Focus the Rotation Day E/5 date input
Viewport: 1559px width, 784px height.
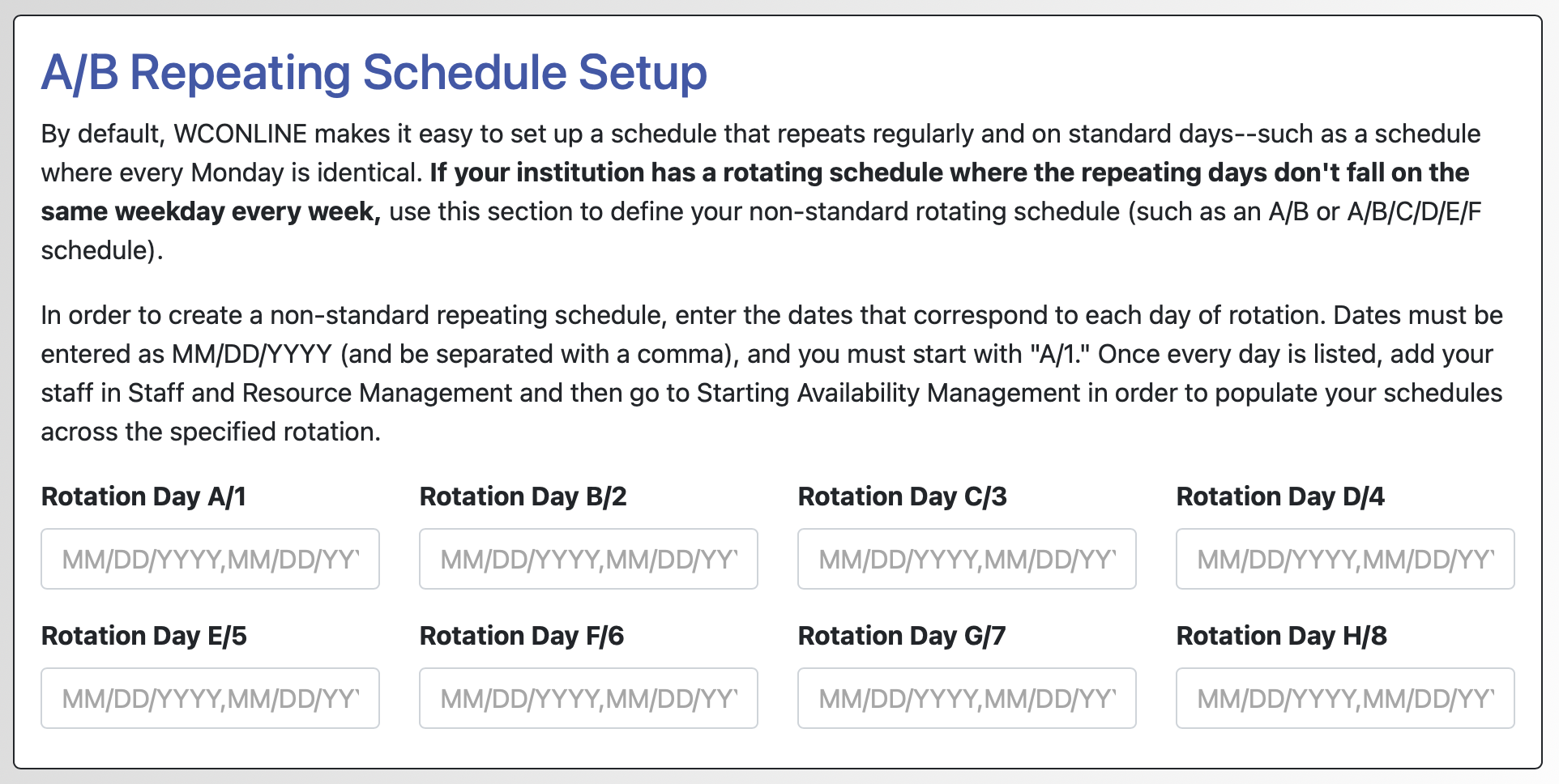(x=210, y=698)
